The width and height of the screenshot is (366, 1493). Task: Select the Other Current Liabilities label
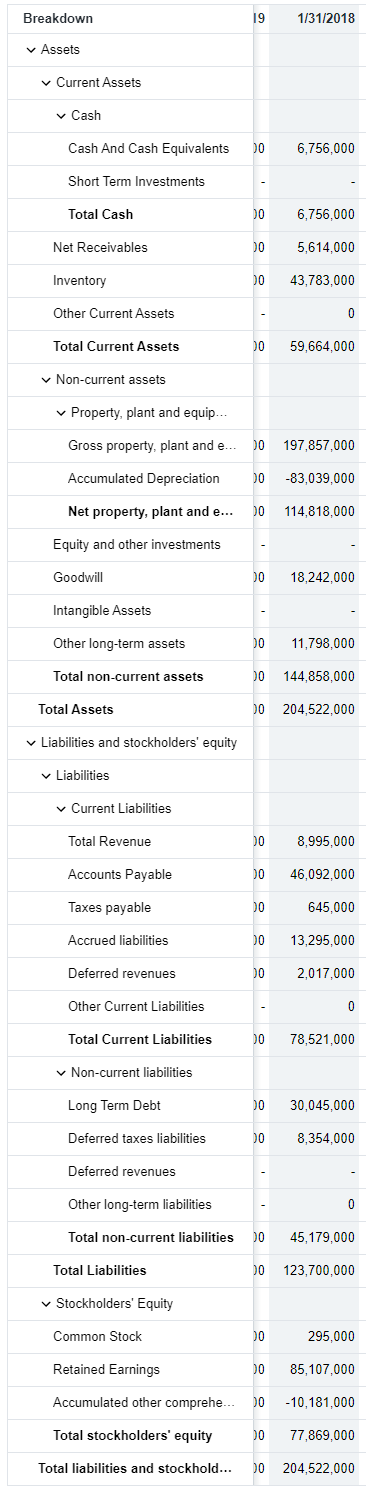tap(136, 1006)
